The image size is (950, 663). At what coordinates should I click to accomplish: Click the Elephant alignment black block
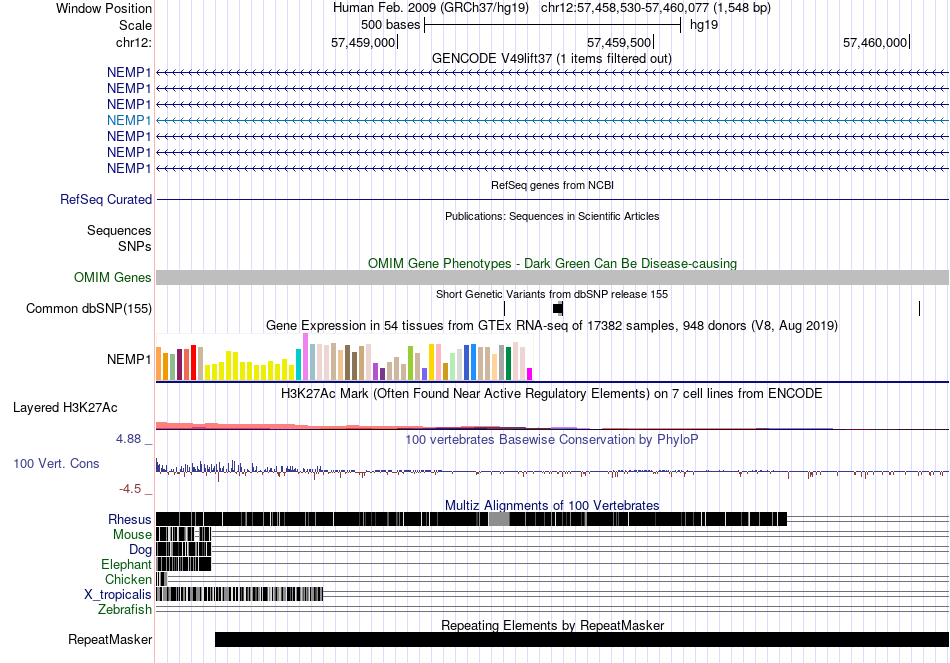[x=184, y=565]
